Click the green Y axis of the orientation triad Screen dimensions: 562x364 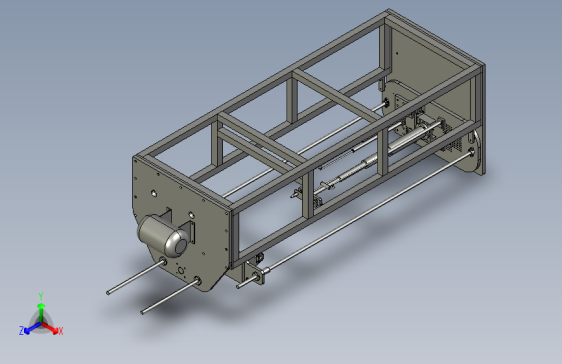41,312
